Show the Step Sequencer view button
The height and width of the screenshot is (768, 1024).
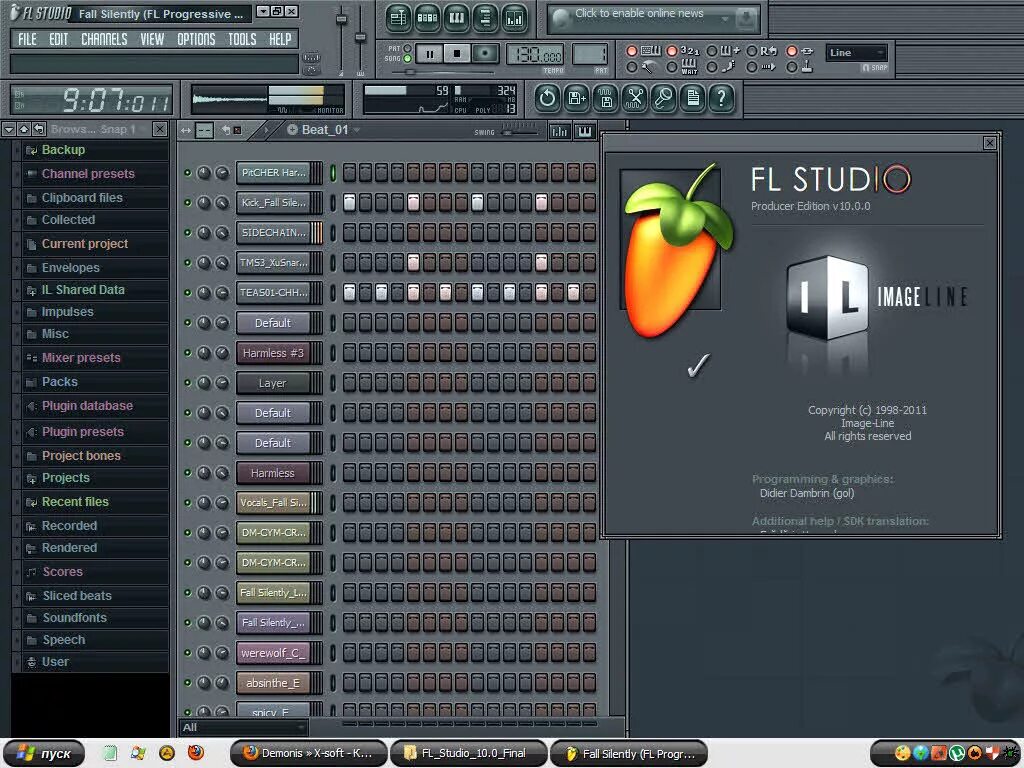(x=427, y=18)
